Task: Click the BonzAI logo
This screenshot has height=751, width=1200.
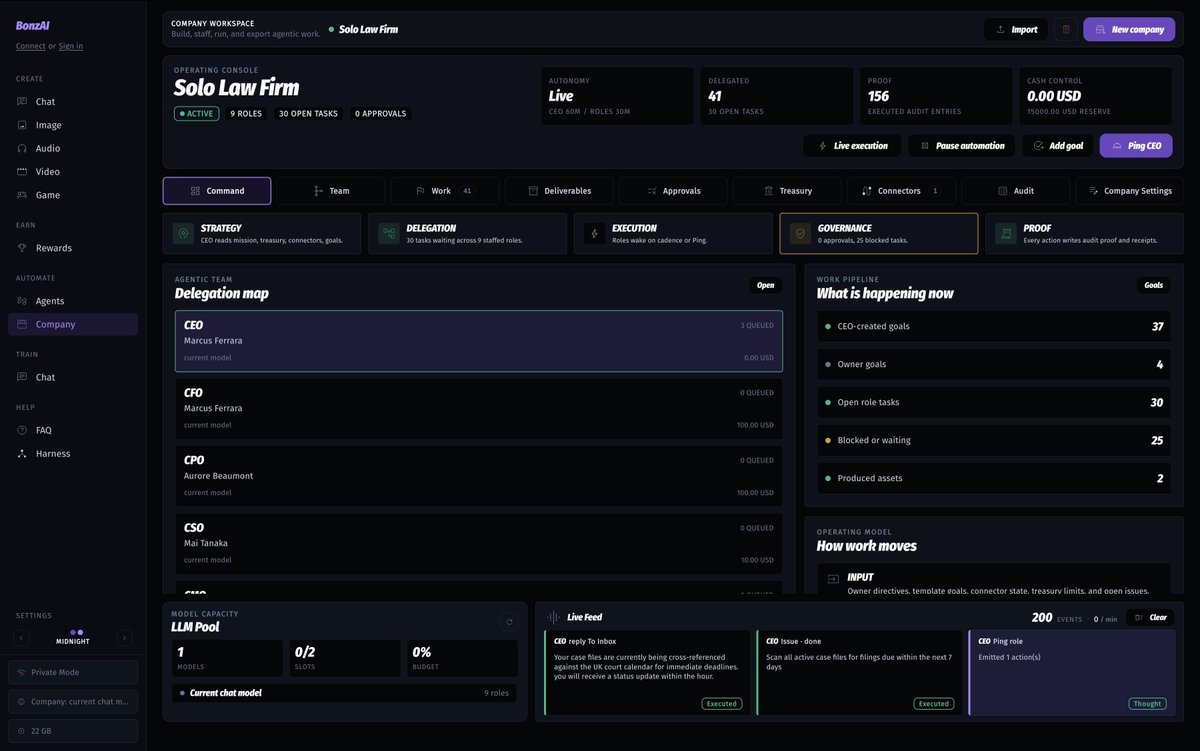Action: tap(33, 26)
